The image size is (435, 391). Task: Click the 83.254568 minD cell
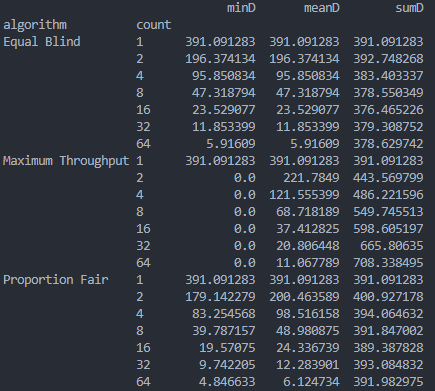224,314
